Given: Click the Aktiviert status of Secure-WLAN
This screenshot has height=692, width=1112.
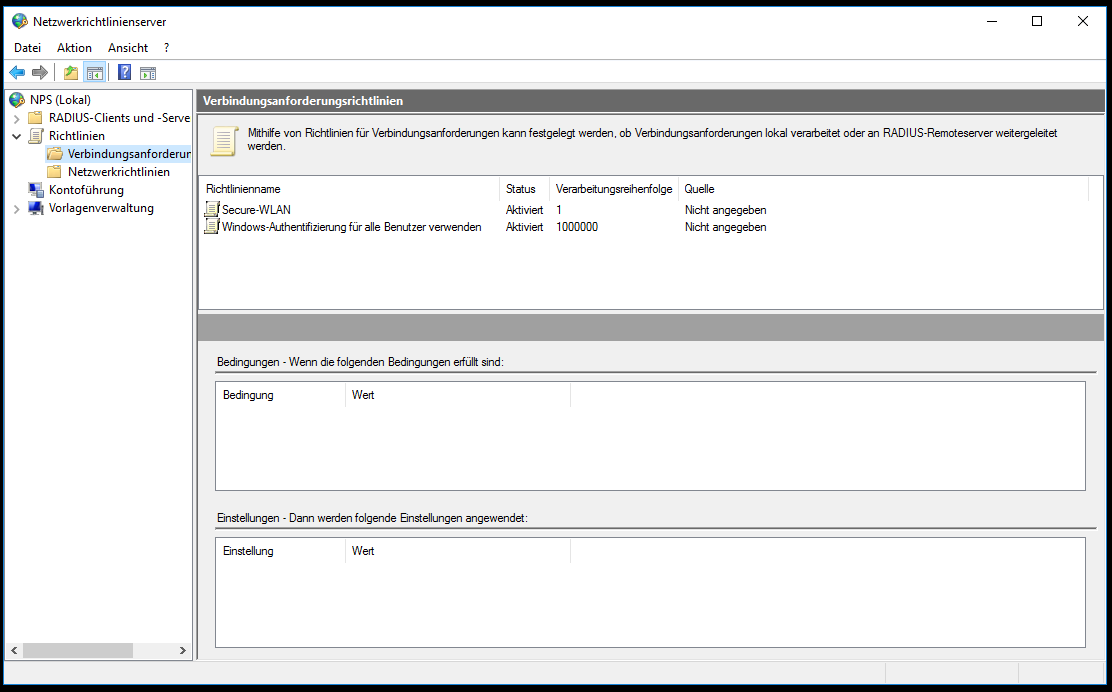Looking at the screenshot, I should click(524, 210).
